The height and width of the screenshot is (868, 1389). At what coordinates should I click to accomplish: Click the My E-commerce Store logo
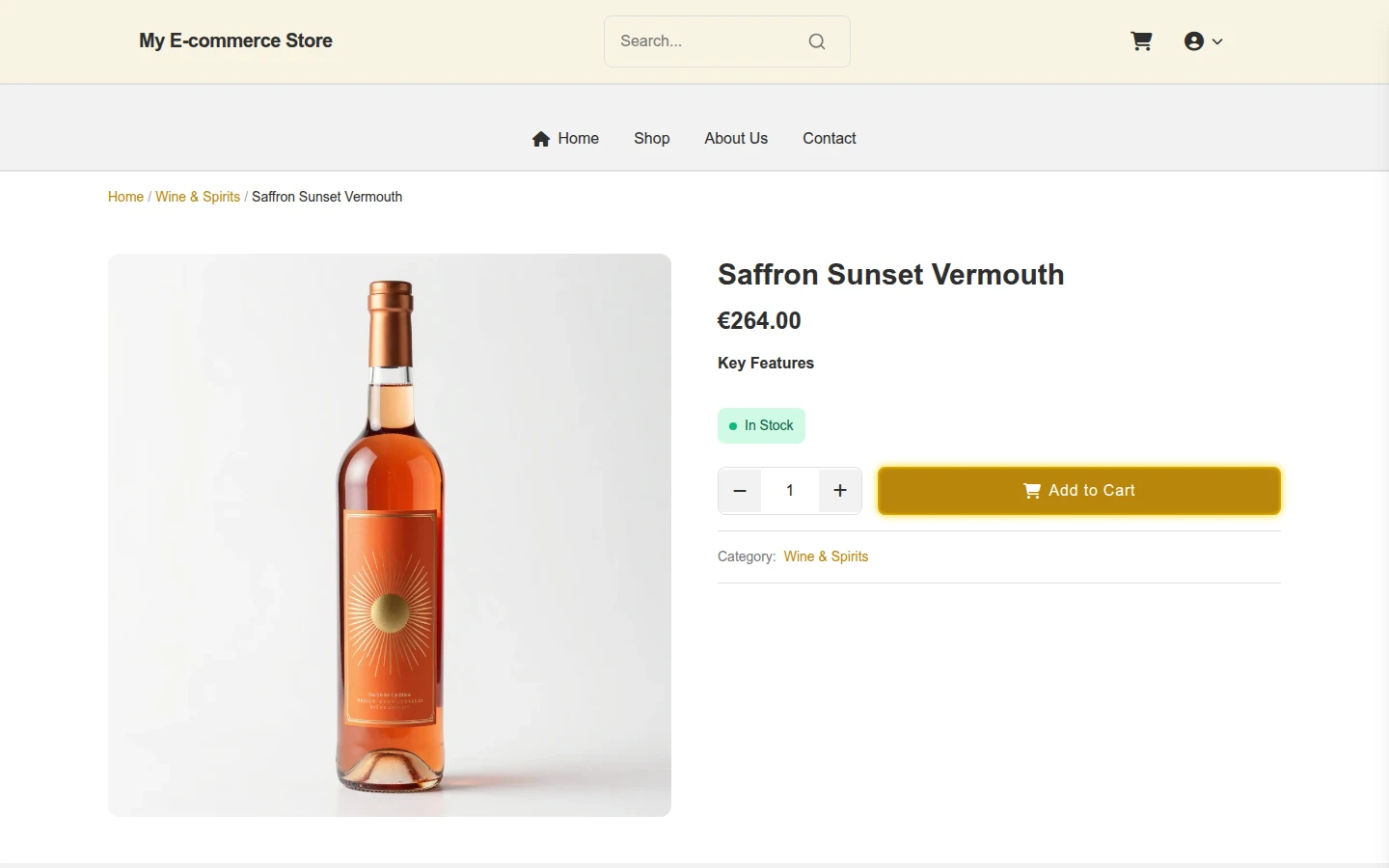coord(235,41)
